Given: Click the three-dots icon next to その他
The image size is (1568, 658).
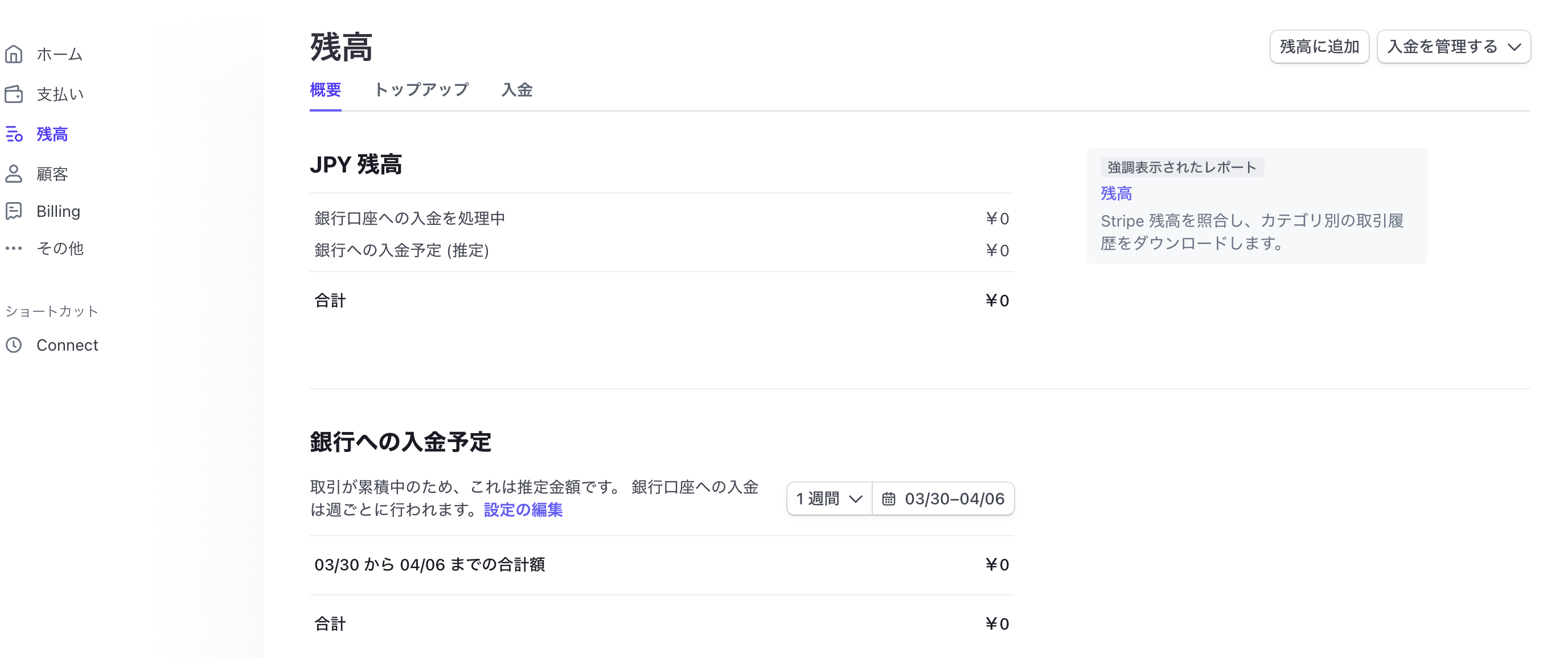Looking at the screenshot, I should coord(14,248).
